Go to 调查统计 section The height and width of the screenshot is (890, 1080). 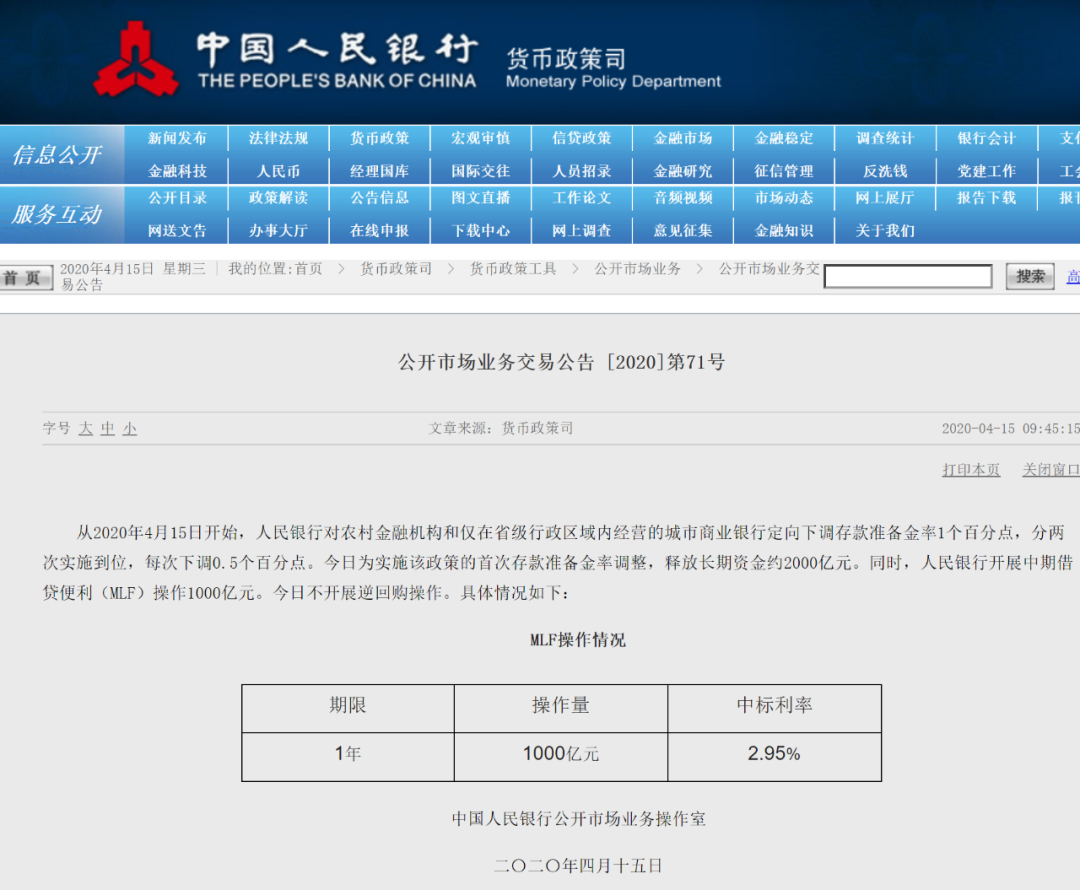click(x=885, y=138)
